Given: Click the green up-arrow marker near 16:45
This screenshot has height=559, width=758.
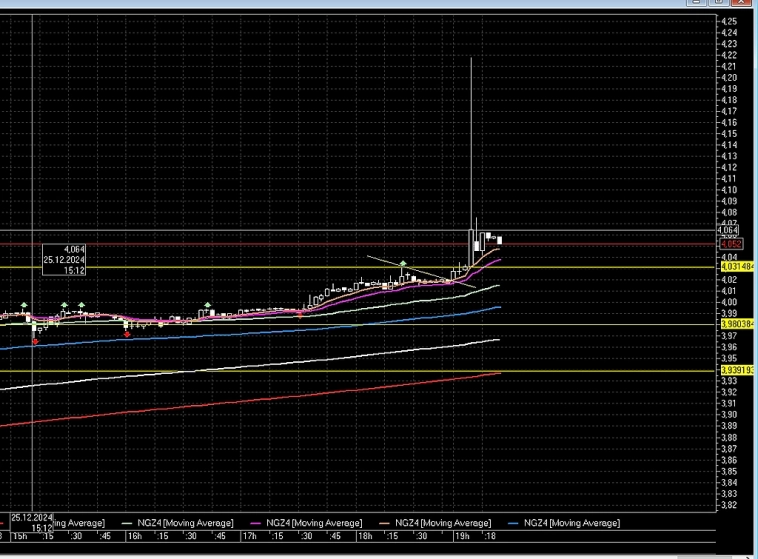Looking at the screenshot, I should click(208, 304).
